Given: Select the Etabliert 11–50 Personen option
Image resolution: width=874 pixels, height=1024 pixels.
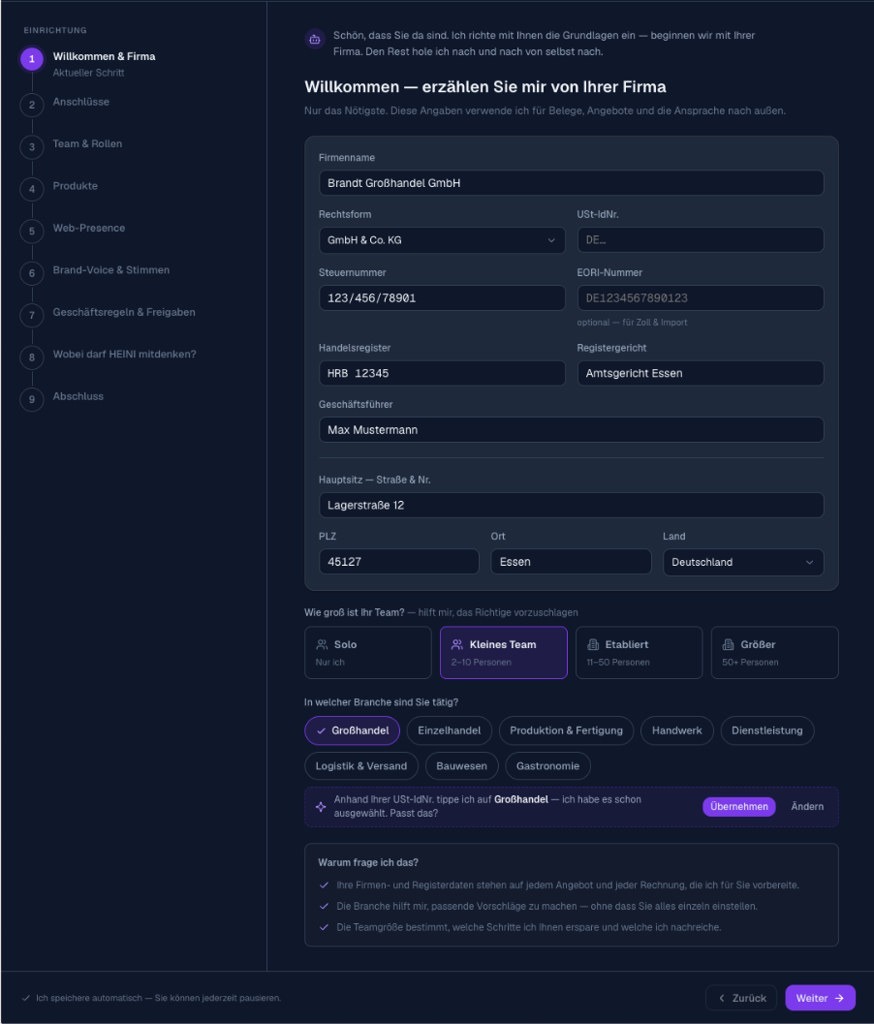Looking at the screenshot, I should [x=639, y=652].
